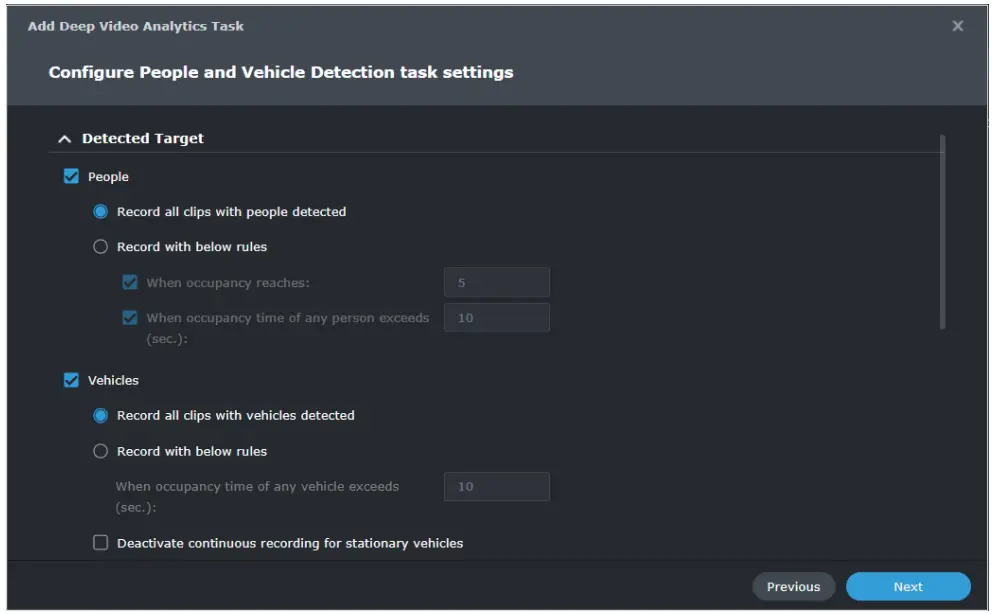Screen dimensions: 992x614
Task: Enable the People detection checkbox
Action: (x=70, y=176)
